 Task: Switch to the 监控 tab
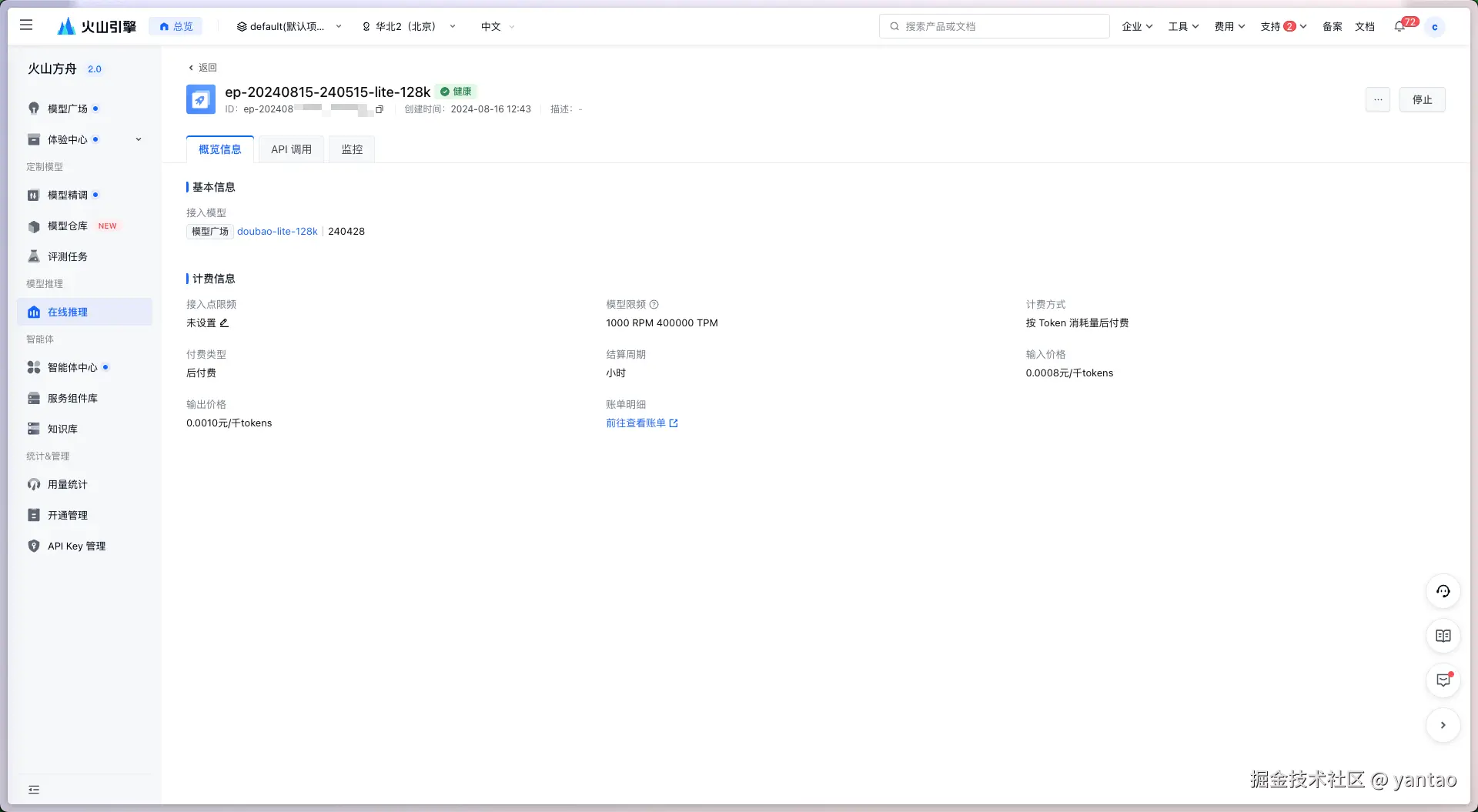[x=352, y=149]
